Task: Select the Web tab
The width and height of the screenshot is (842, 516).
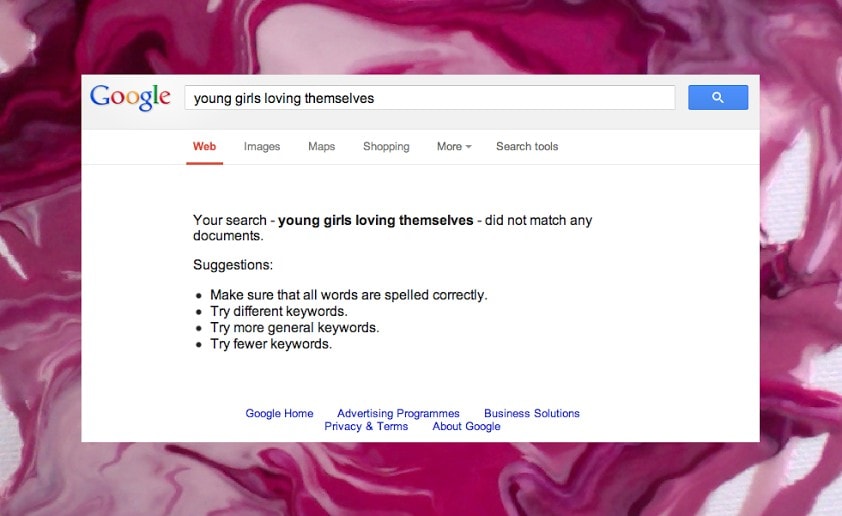Action: coord(204,146)
